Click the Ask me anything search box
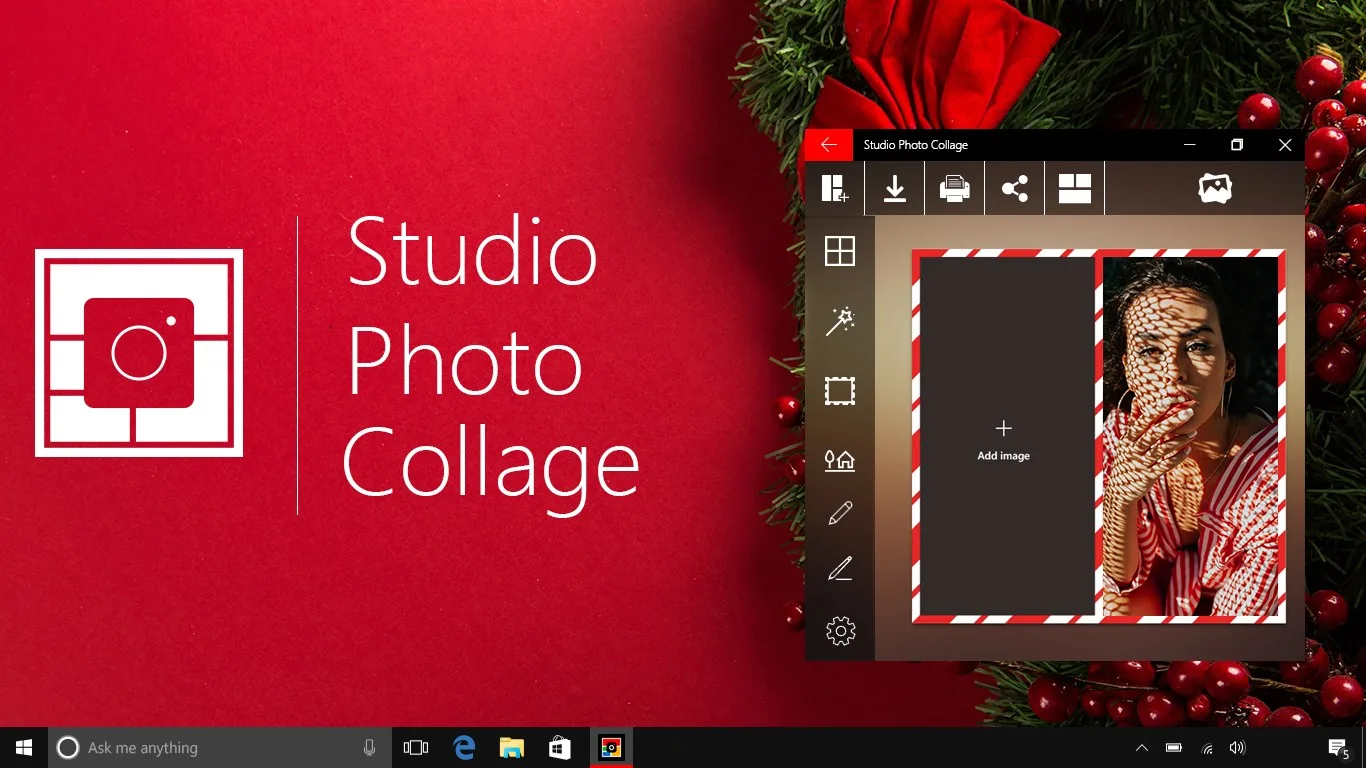The image size is (1366, 768). pyautogui.click(x=219, y=747)
